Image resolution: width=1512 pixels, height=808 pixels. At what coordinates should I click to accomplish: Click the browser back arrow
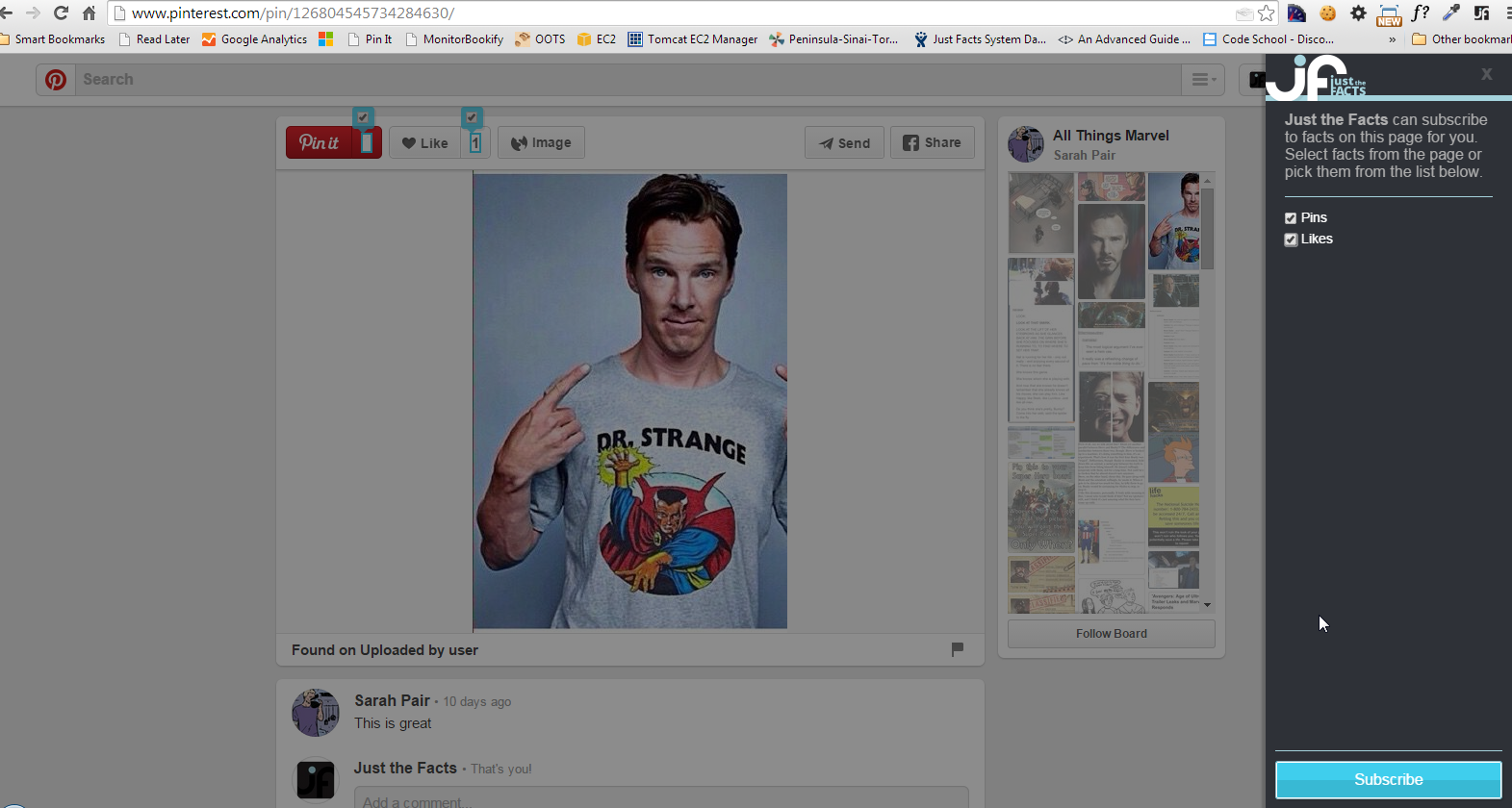click(x=6, y=13)
